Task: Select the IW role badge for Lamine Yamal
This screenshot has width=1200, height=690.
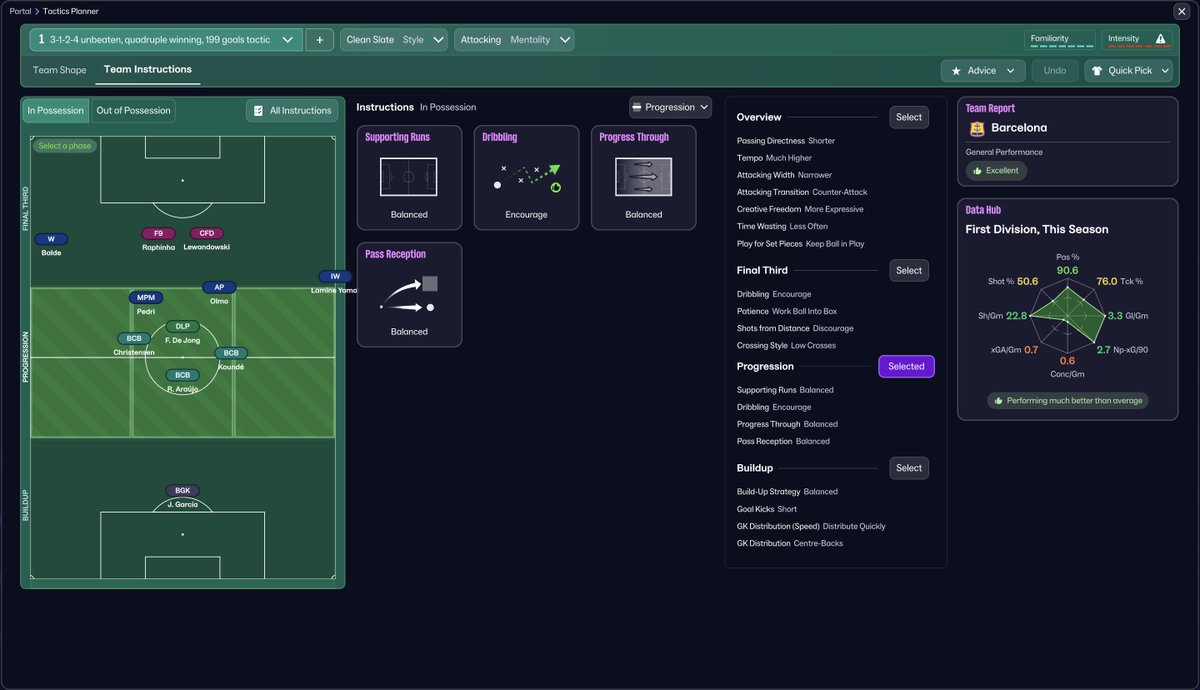Action: click(335, 276)
